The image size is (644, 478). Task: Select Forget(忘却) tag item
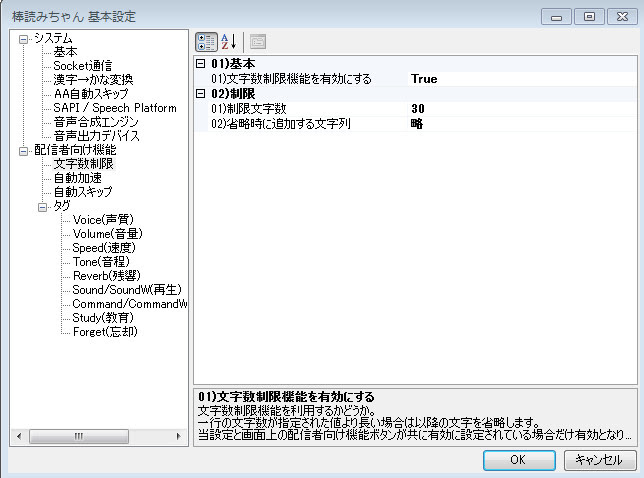(105, 331)
